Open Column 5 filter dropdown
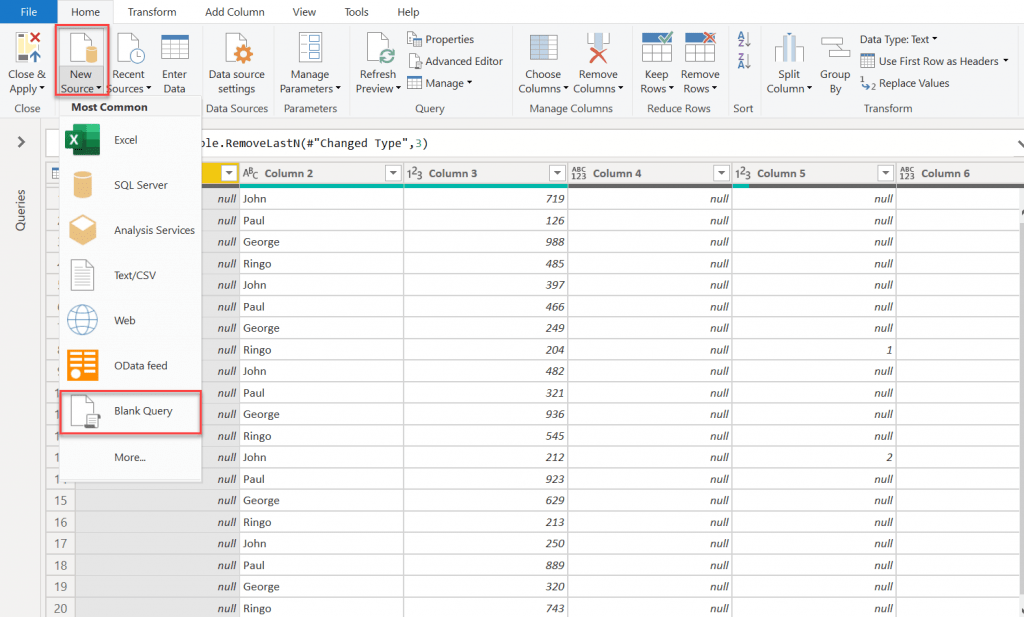This screenshot has width=1024, height=617. tap(885, 173)
